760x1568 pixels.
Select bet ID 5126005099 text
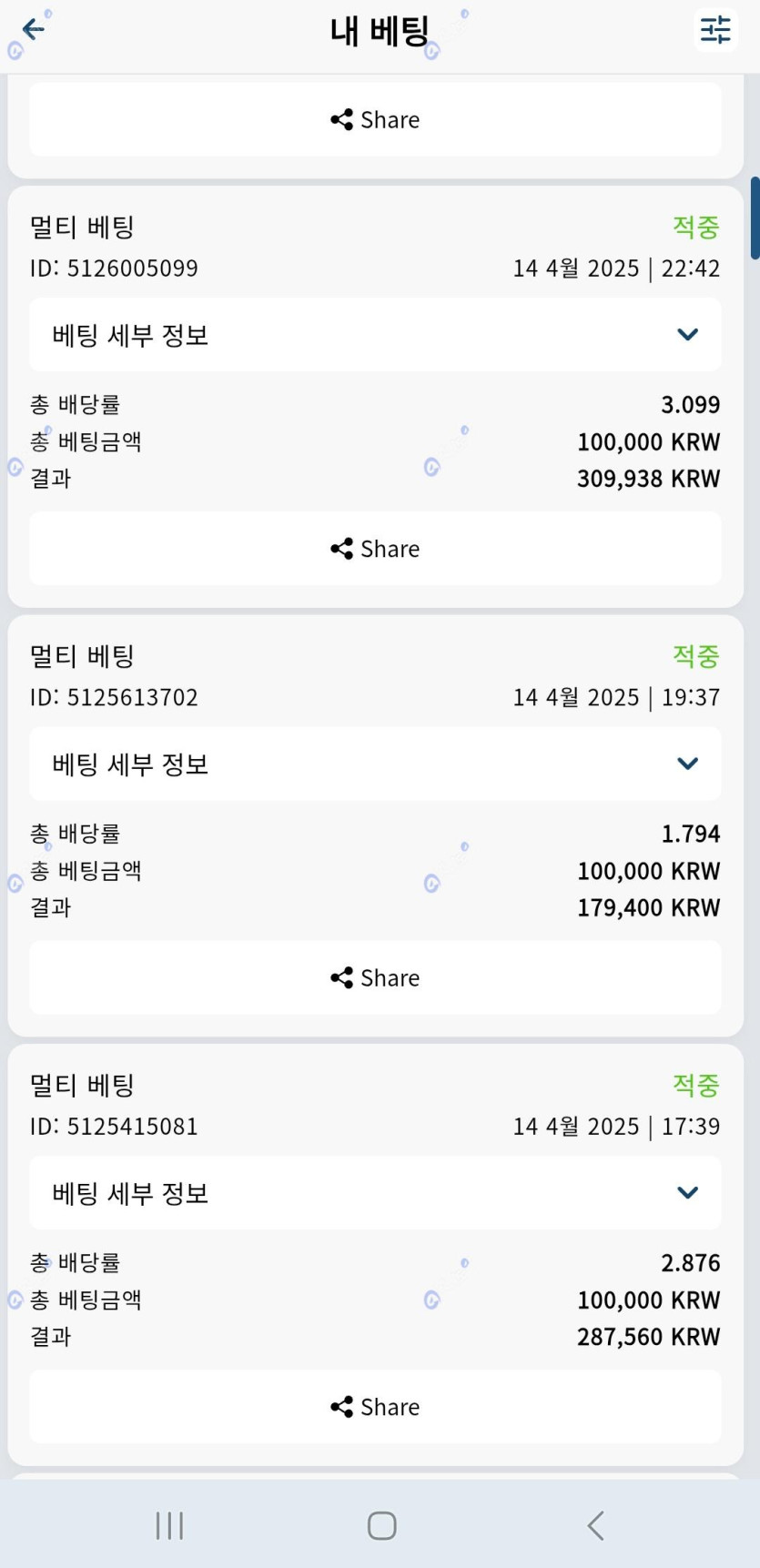(114, 268)
